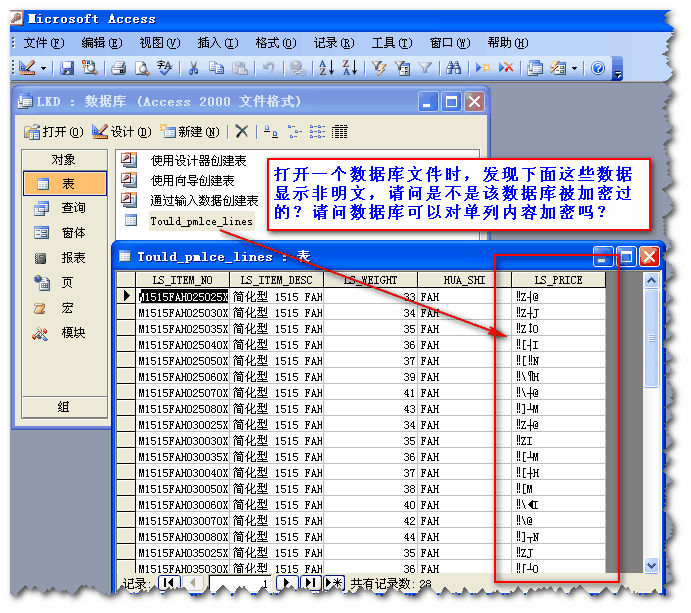Switch LKD window to list view
691x613 pixels.
pos(317,131)
